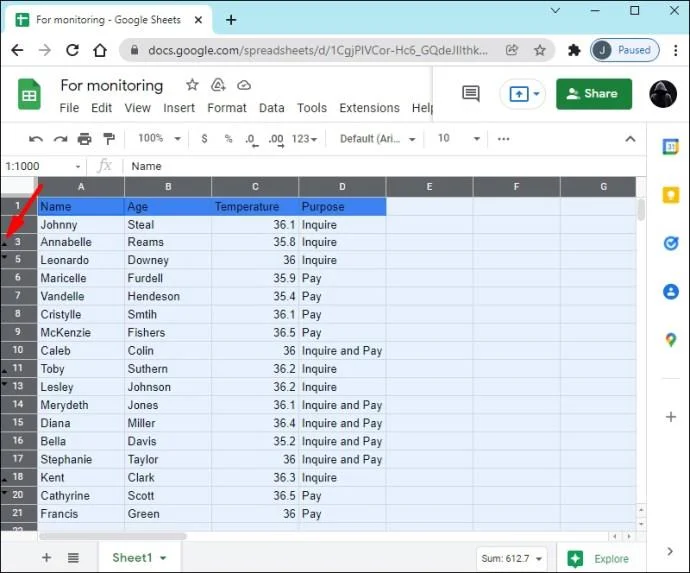The image size is (690, 573).
Task: Open Google Maps side panel
Action: tap(671, 339)
